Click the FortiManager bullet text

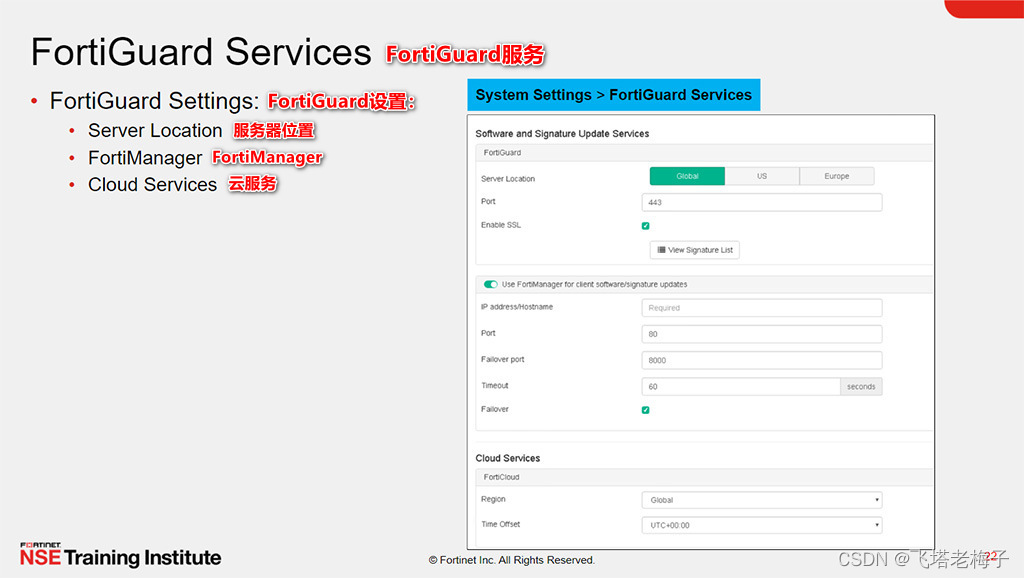pyautogui.click(x=145, y=158)
